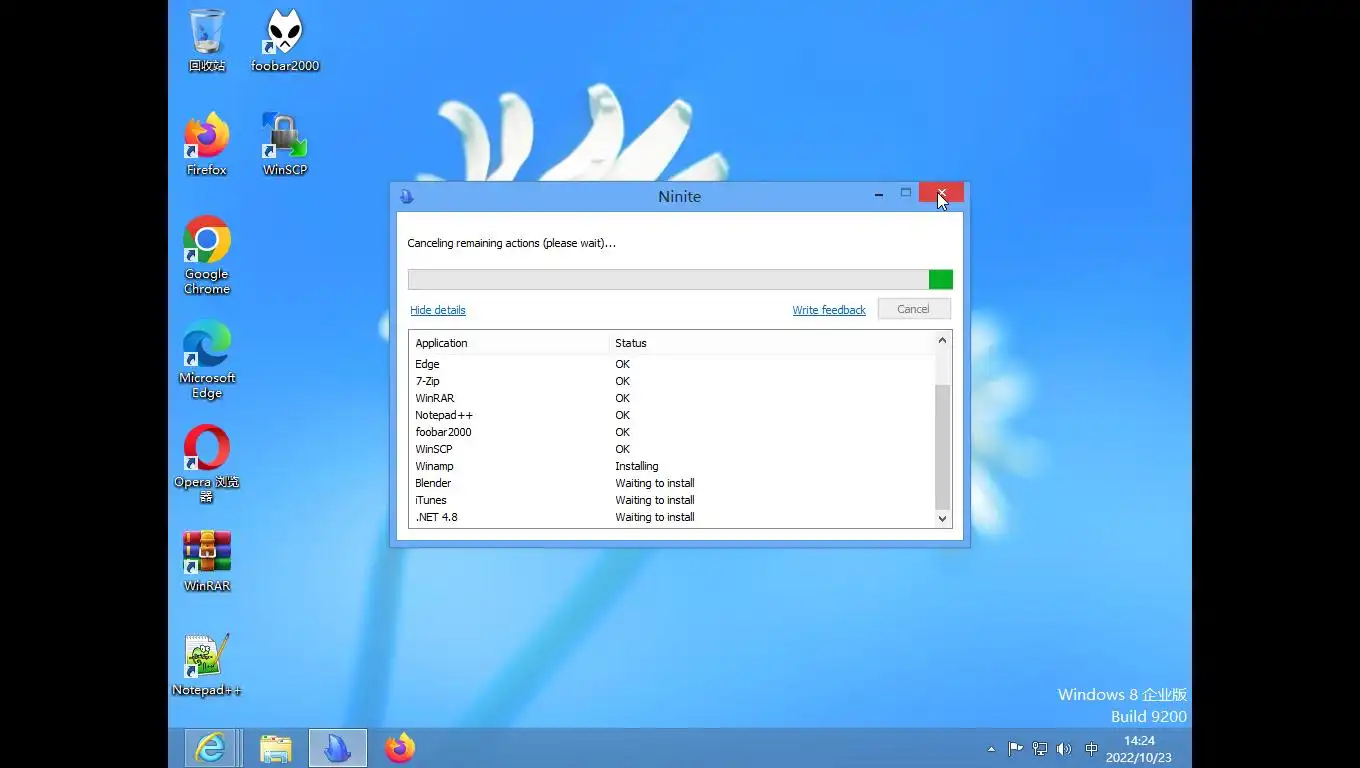This screenshot has width=1360, height=768.
Task: Open the Action Center flag icon
Action: coord(1015,749)
